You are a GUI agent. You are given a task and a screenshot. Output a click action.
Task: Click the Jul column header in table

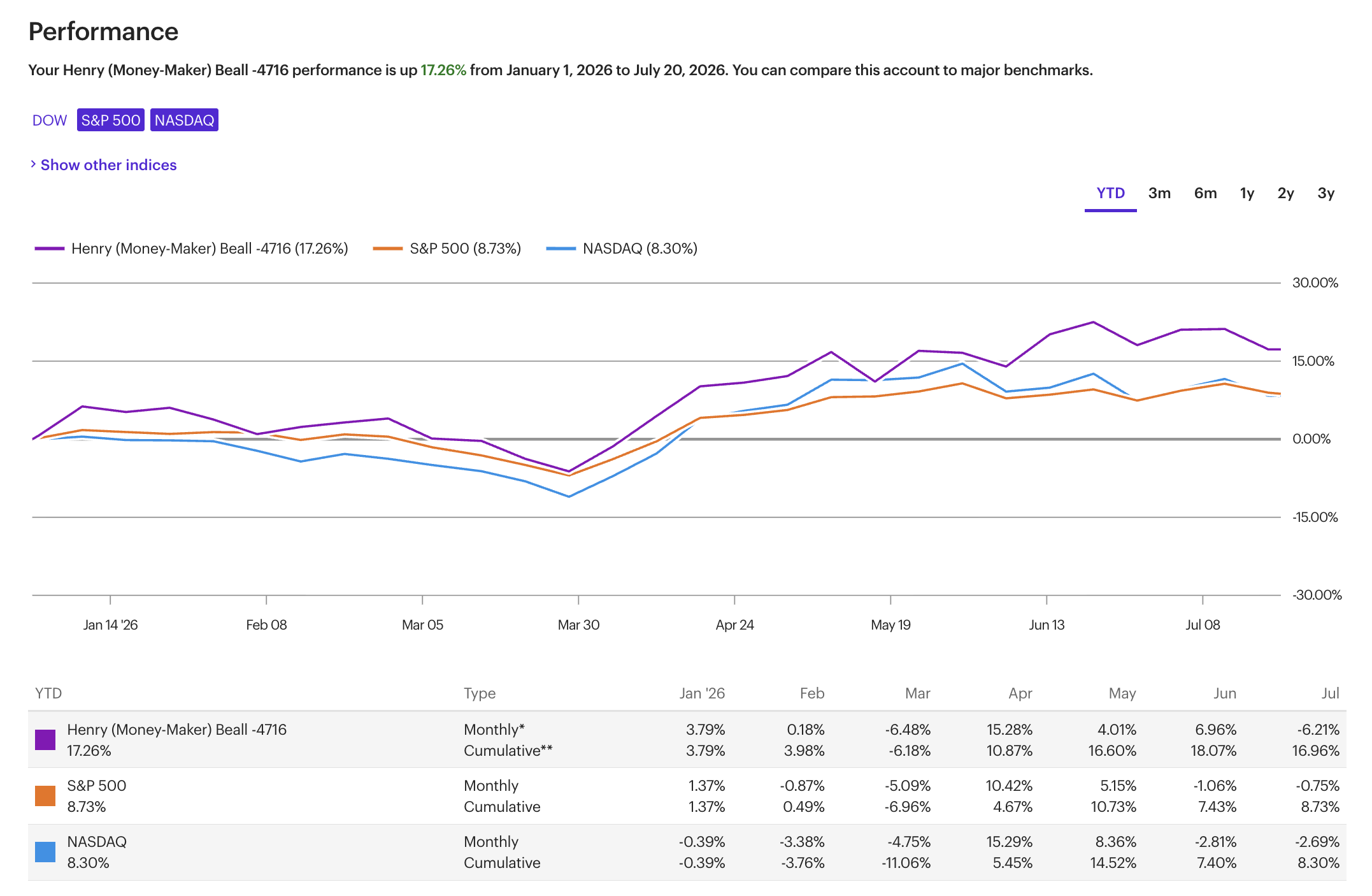tap(1330, 693)
